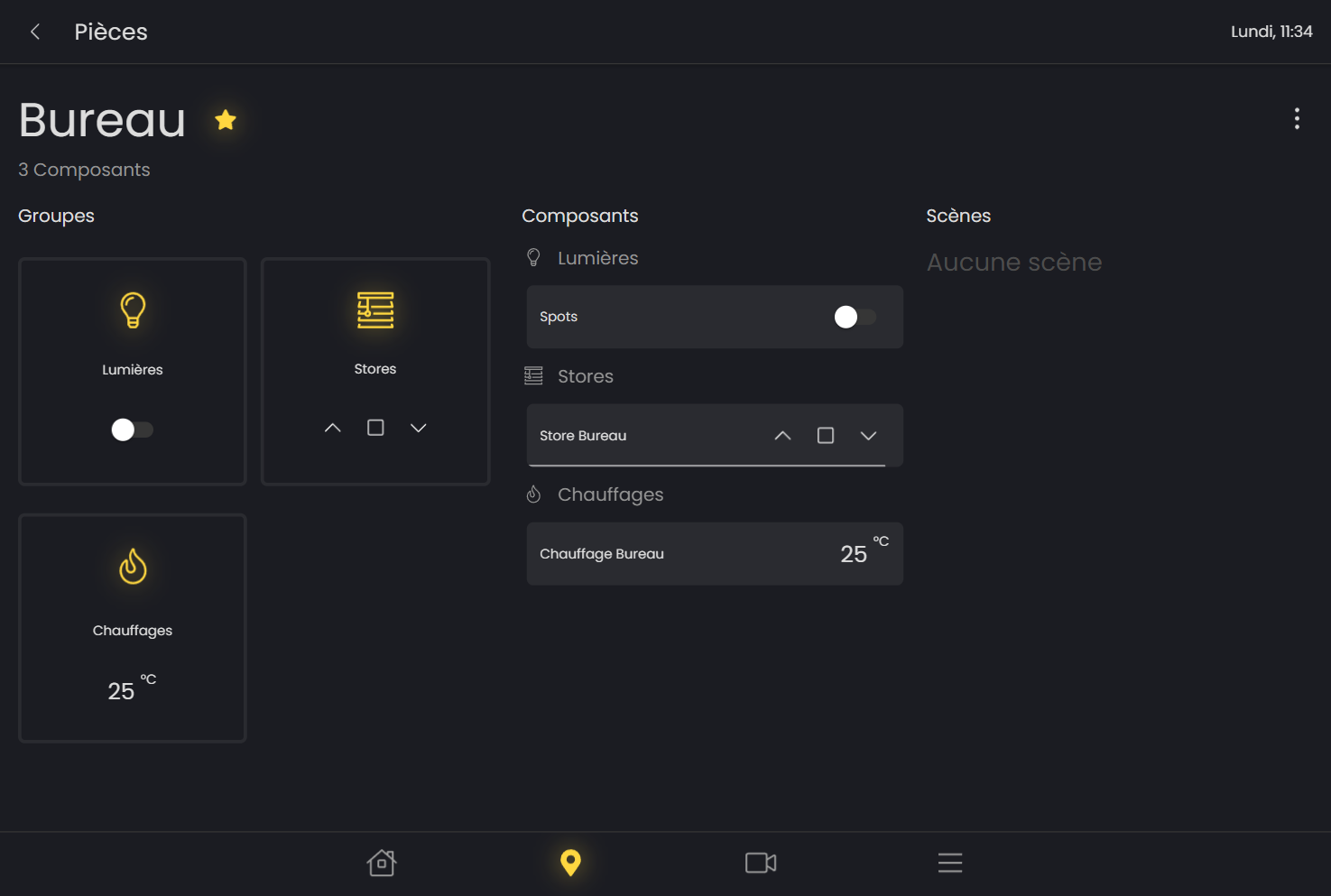Go back using the arrow beside Pièces

[35, 32]
